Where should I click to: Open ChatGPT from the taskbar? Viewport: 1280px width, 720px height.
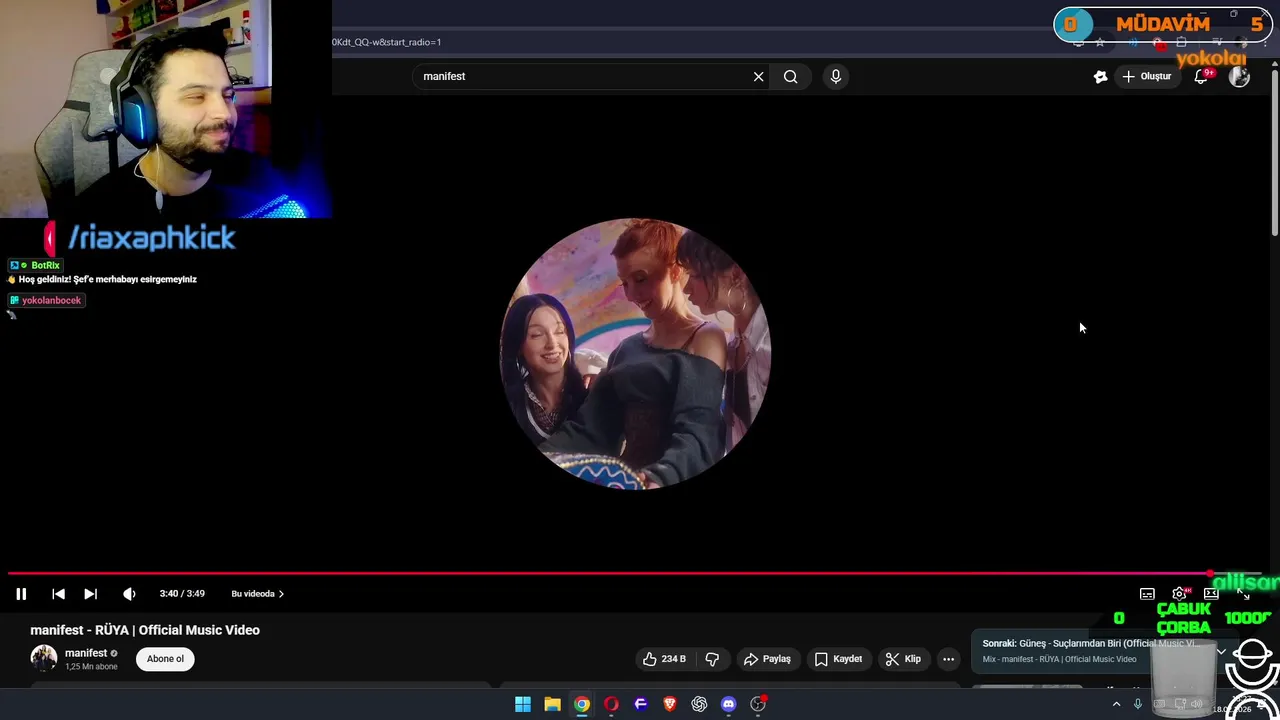[x=699, y=704]
